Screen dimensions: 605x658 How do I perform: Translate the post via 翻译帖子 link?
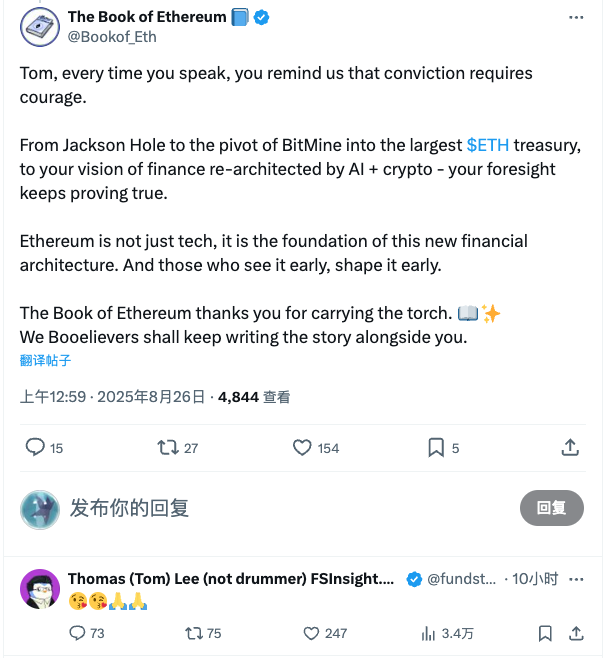point(45,360)
